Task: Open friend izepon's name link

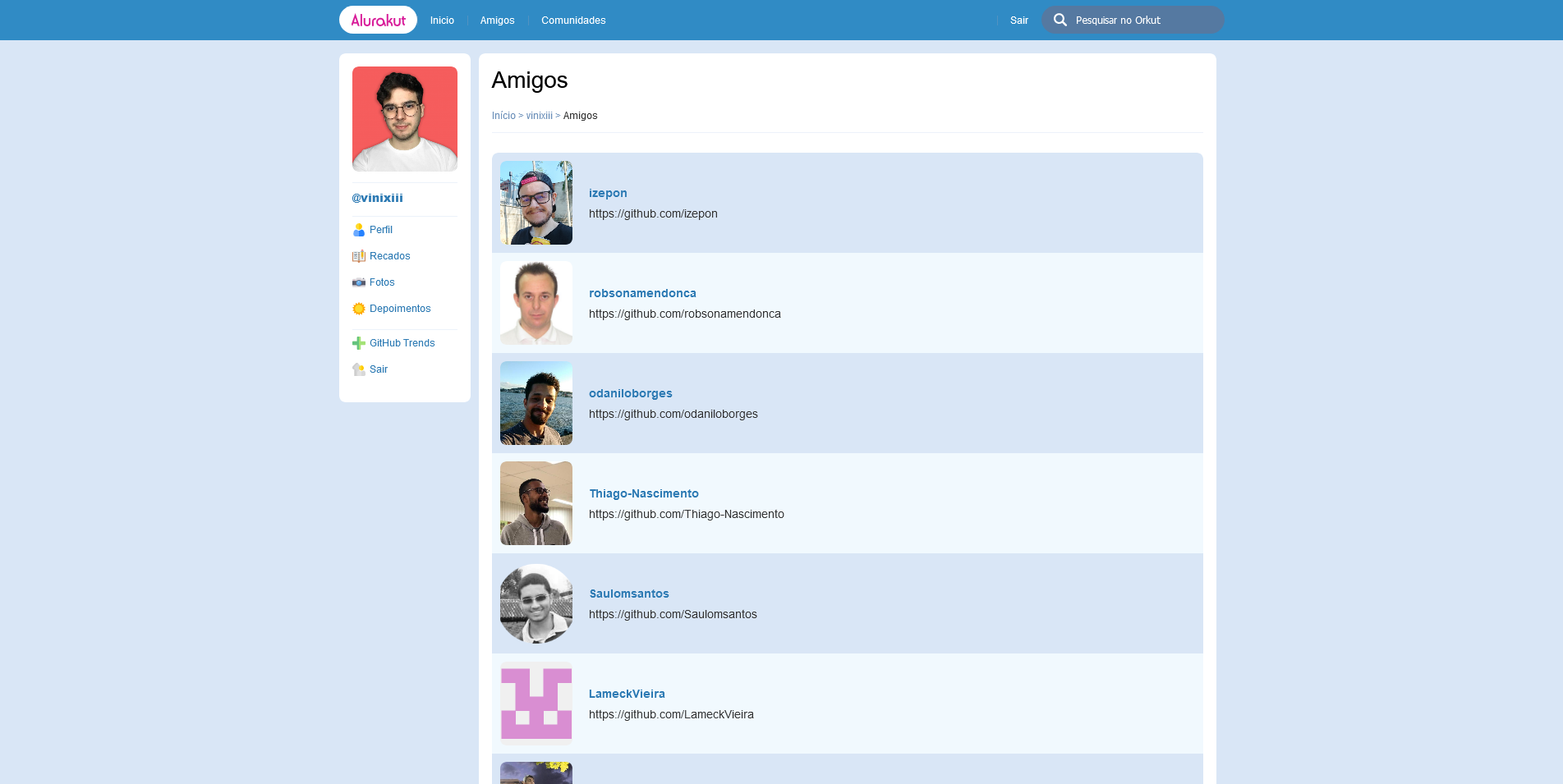Action: (608, 193)
